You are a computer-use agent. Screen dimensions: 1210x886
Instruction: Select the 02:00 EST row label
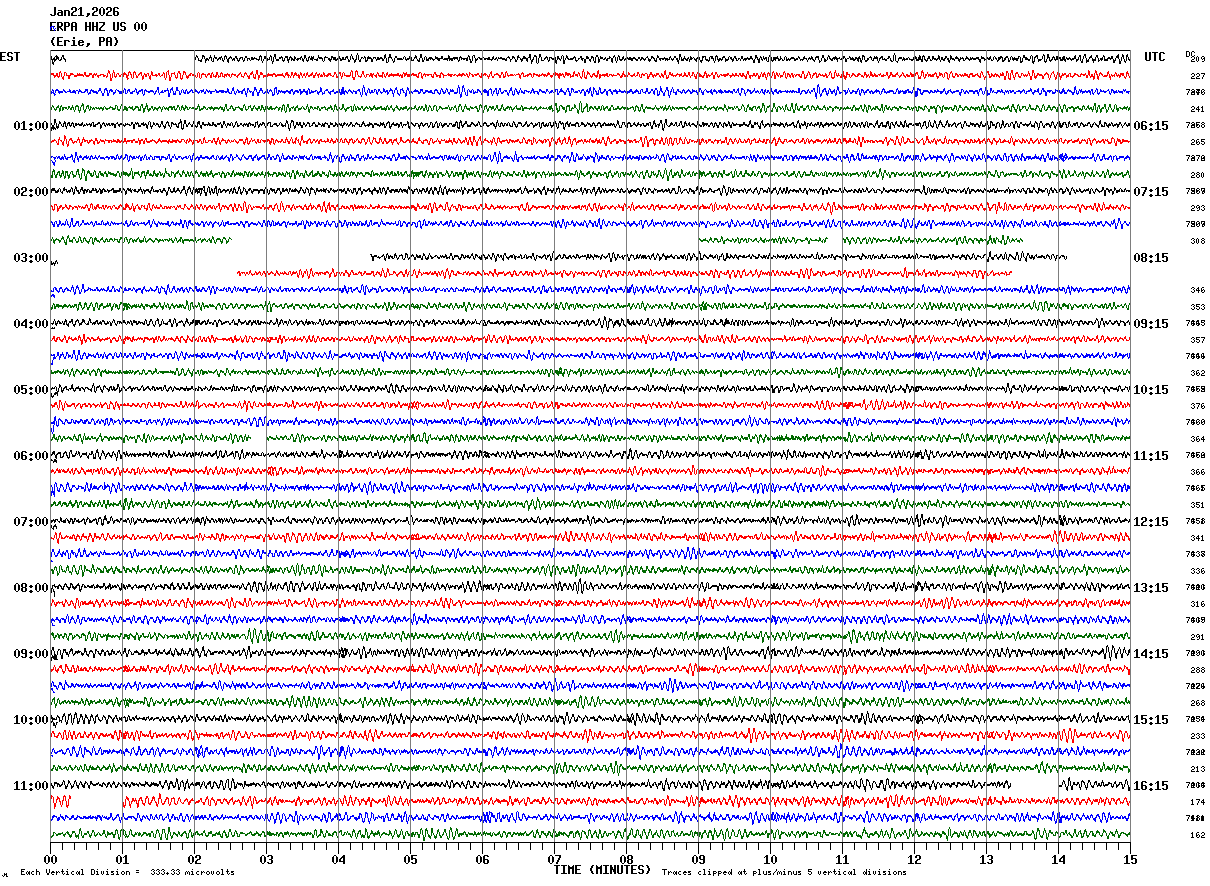(x=31, y=192)
